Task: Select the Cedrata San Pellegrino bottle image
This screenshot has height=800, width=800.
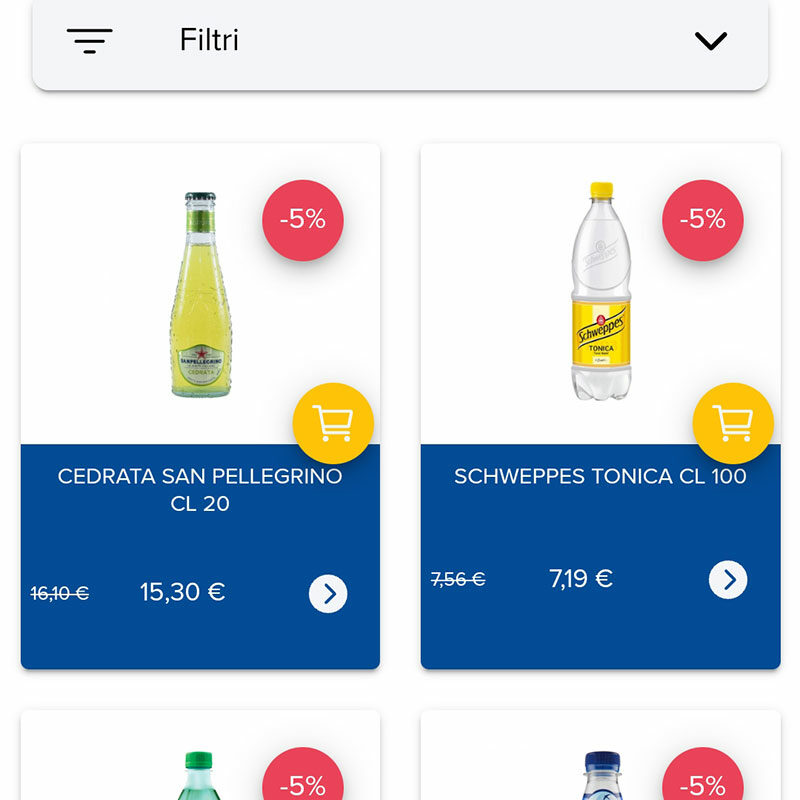Action: click(200, 295)
